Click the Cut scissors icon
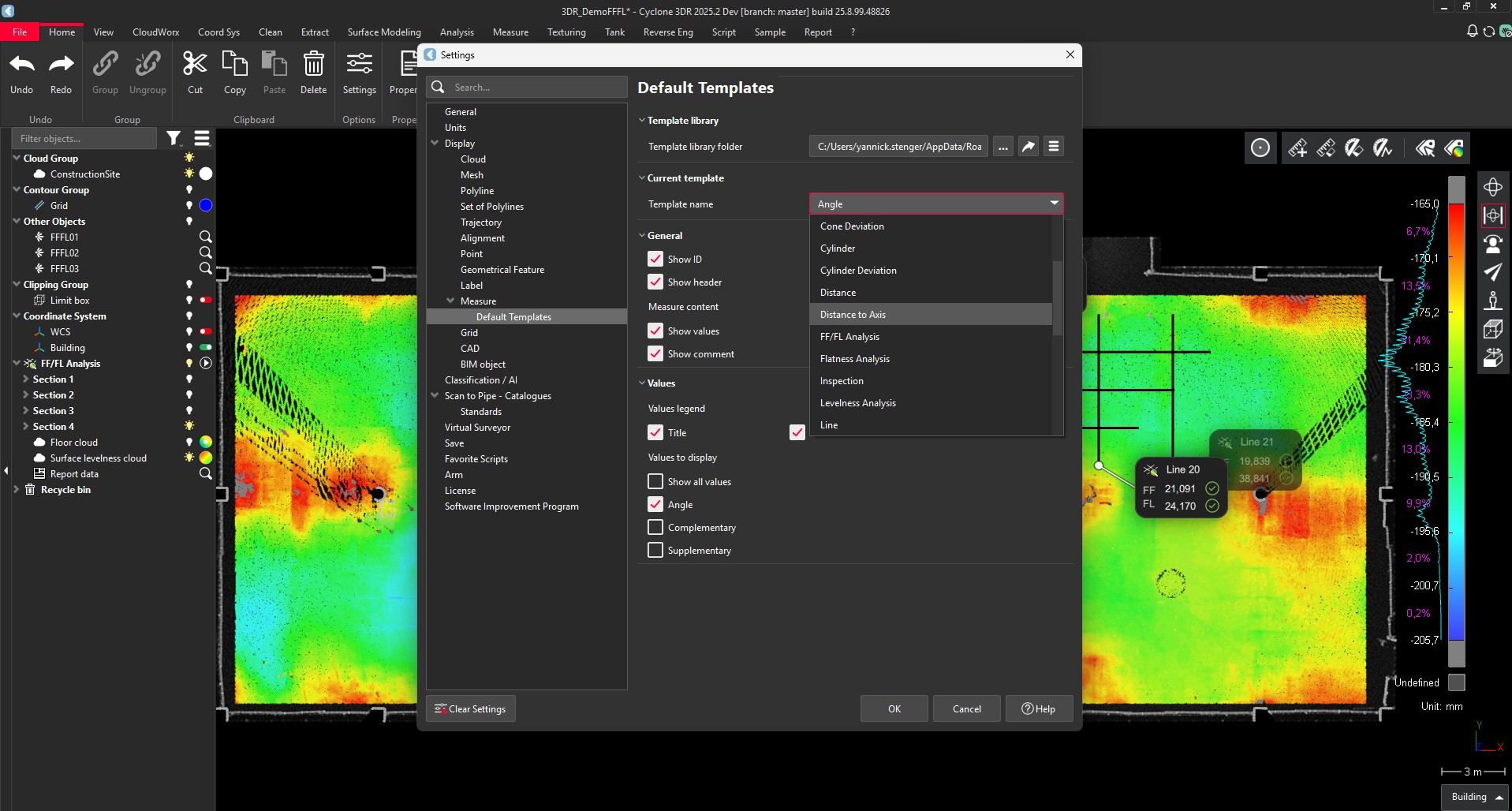The height and width of the screenshot is (811, 1512). (x=195, y=65)
